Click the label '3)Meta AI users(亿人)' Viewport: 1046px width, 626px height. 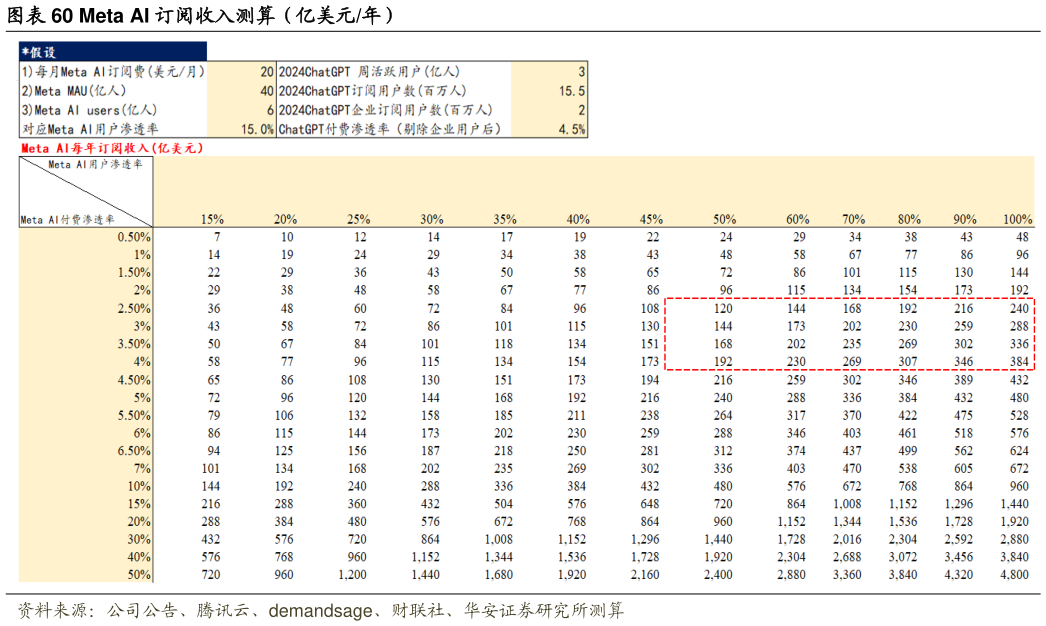tap(89, 110)
